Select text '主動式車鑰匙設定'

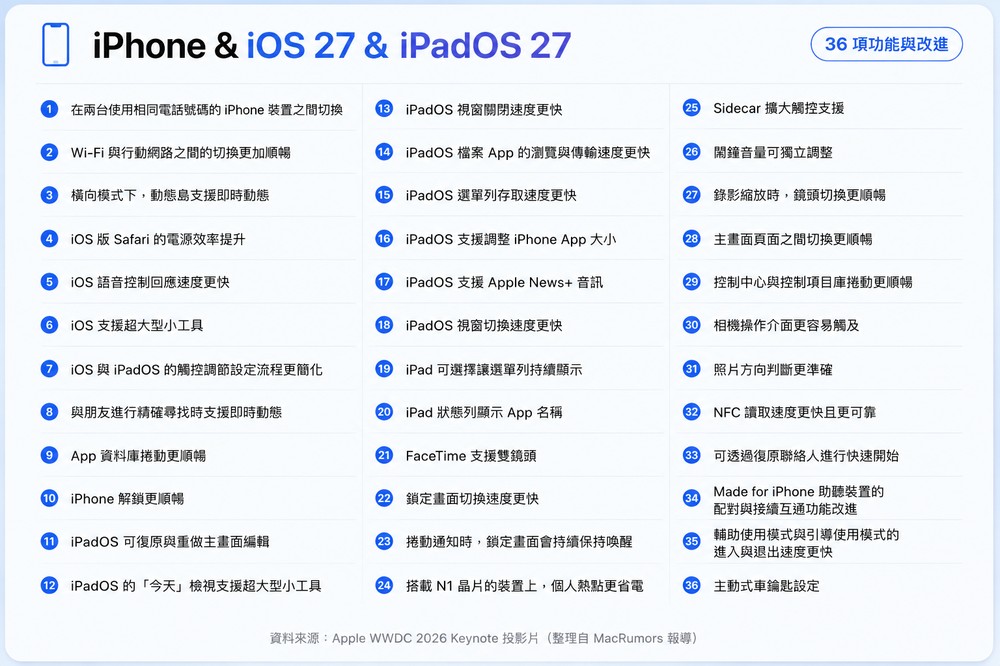[x=767, y=586]
